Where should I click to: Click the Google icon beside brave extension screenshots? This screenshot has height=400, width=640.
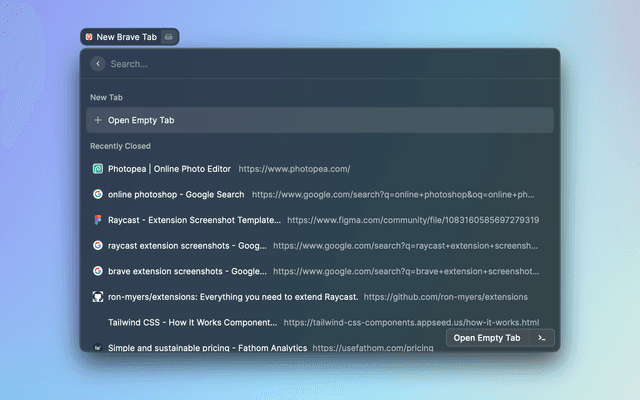point(98,271)
